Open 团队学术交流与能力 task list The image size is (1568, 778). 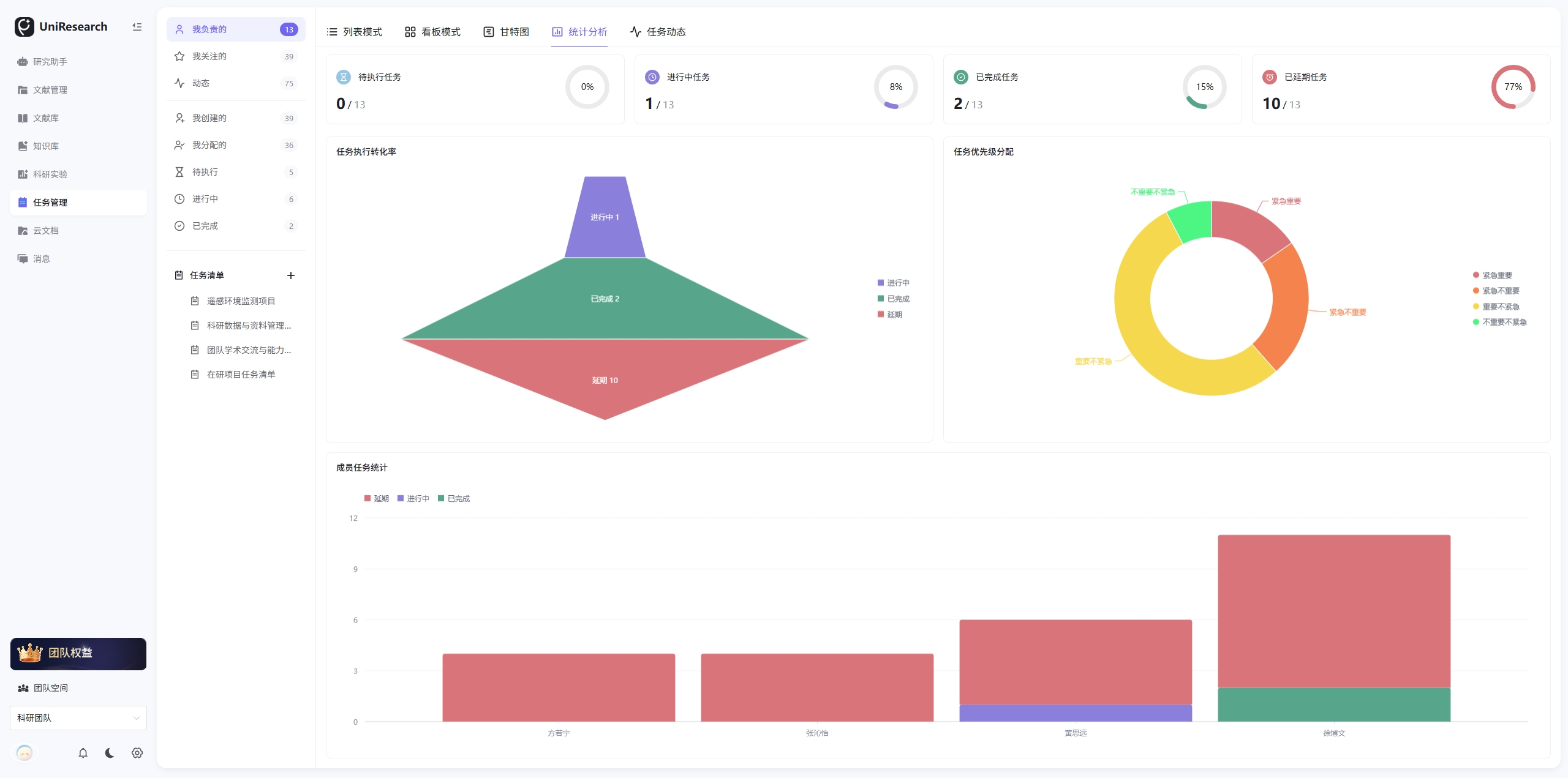[241, 350]
